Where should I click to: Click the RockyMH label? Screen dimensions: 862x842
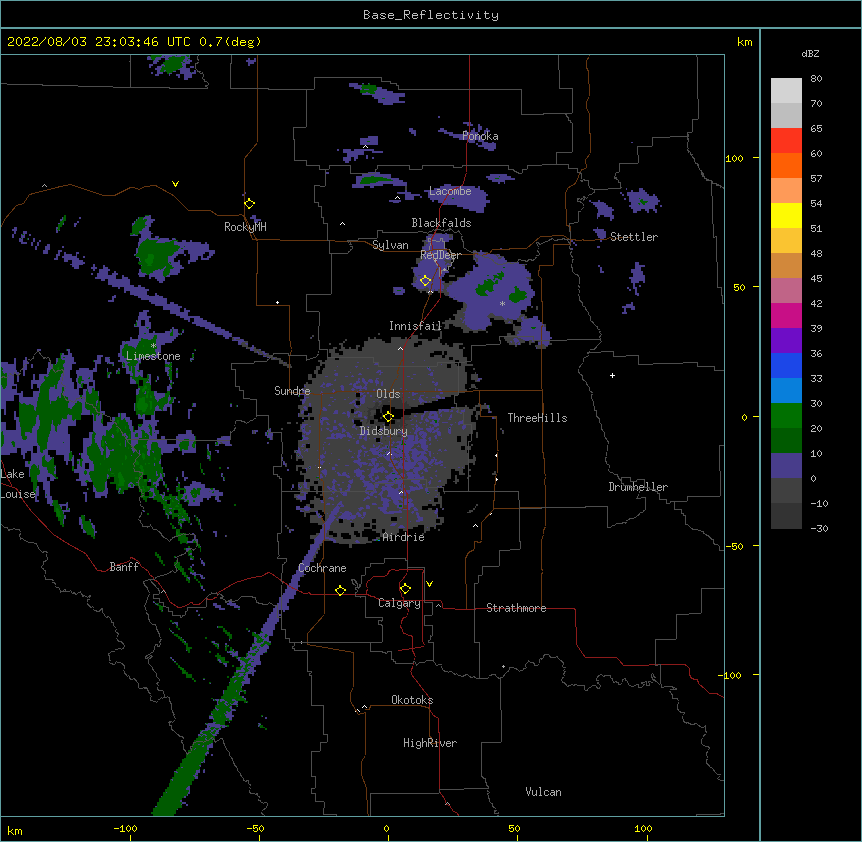tap(245, 227)
